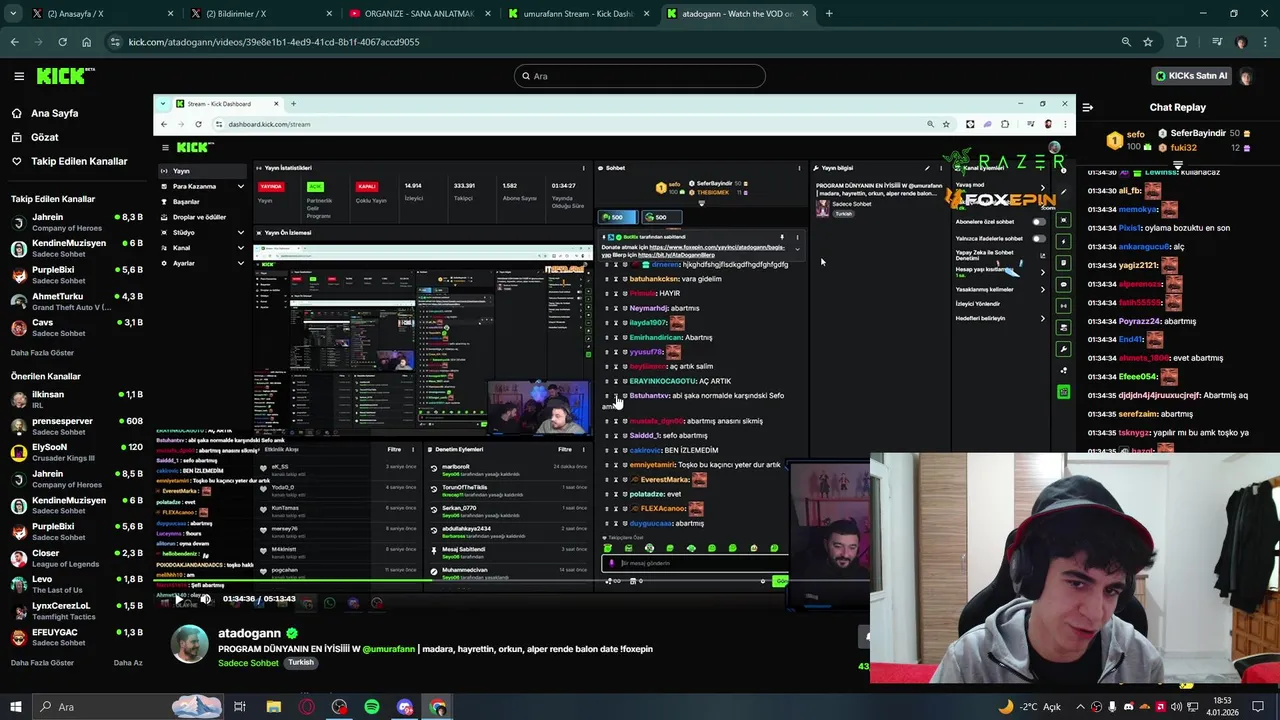
Task: Toggle Yalnızca ifadelerle sohbet in streamed dashboard
Action: 1039,239
